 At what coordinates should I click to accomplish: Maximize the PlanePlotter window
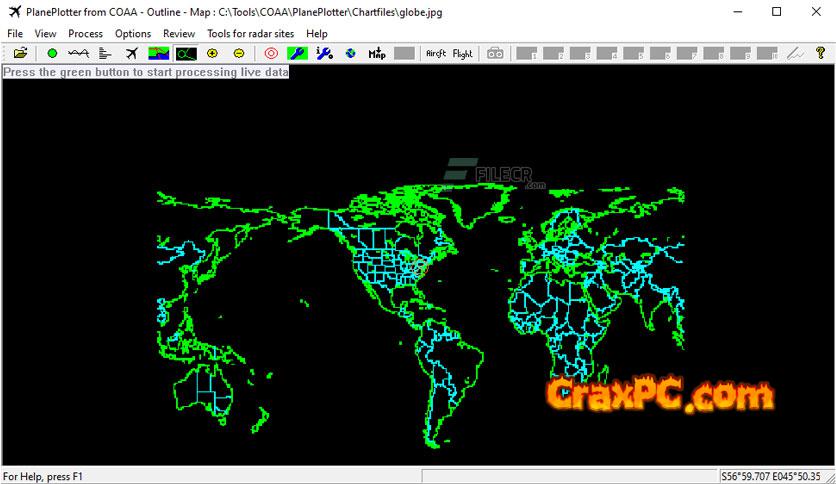(777, 12)
